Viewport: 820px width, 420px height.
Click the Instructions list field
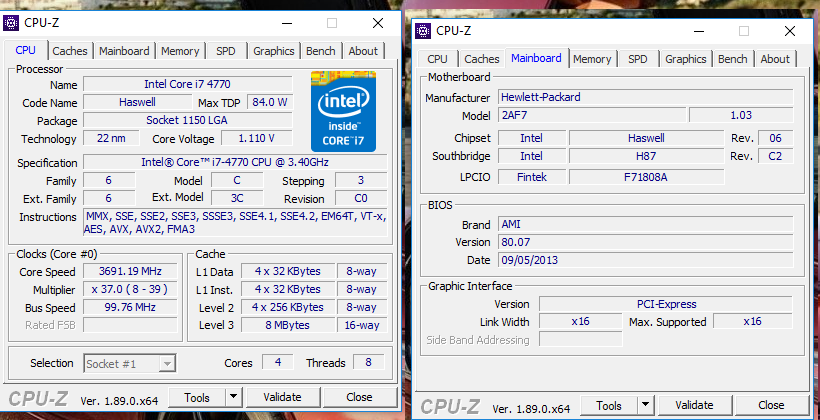(235, 223)
